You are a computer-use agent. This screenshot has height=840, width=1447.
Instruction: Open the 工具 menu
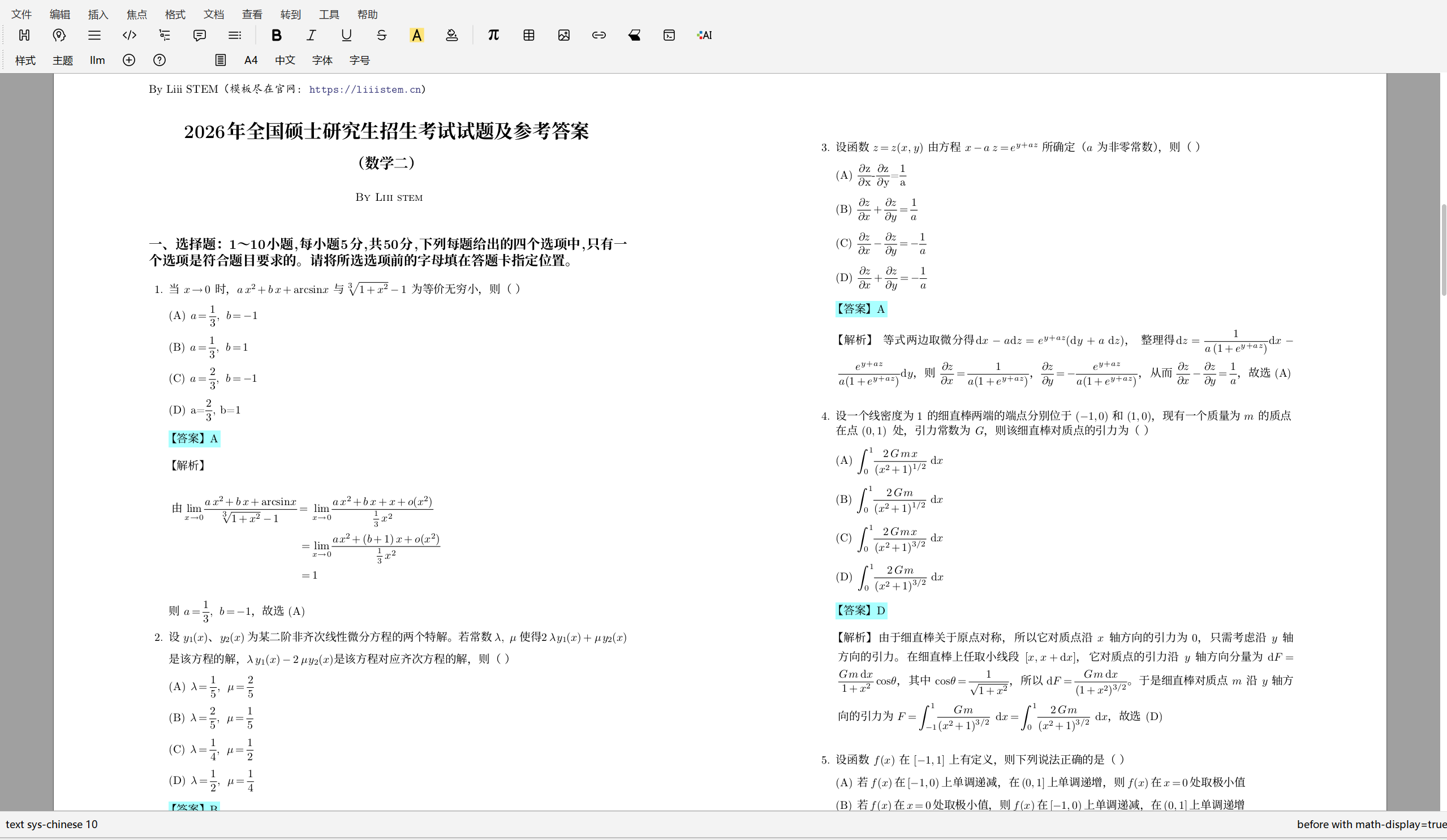pos(329,14)
